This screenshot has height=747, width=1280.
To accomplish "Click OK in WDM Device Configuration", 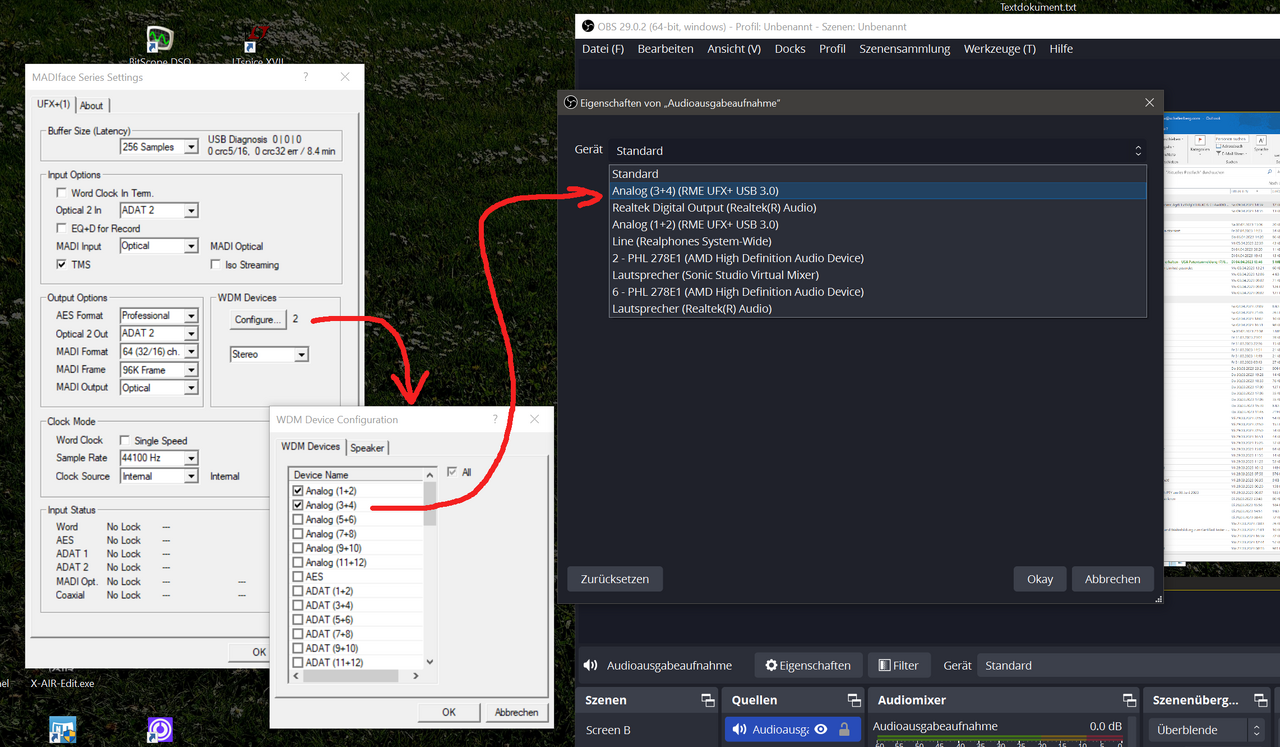I will 449,712.
